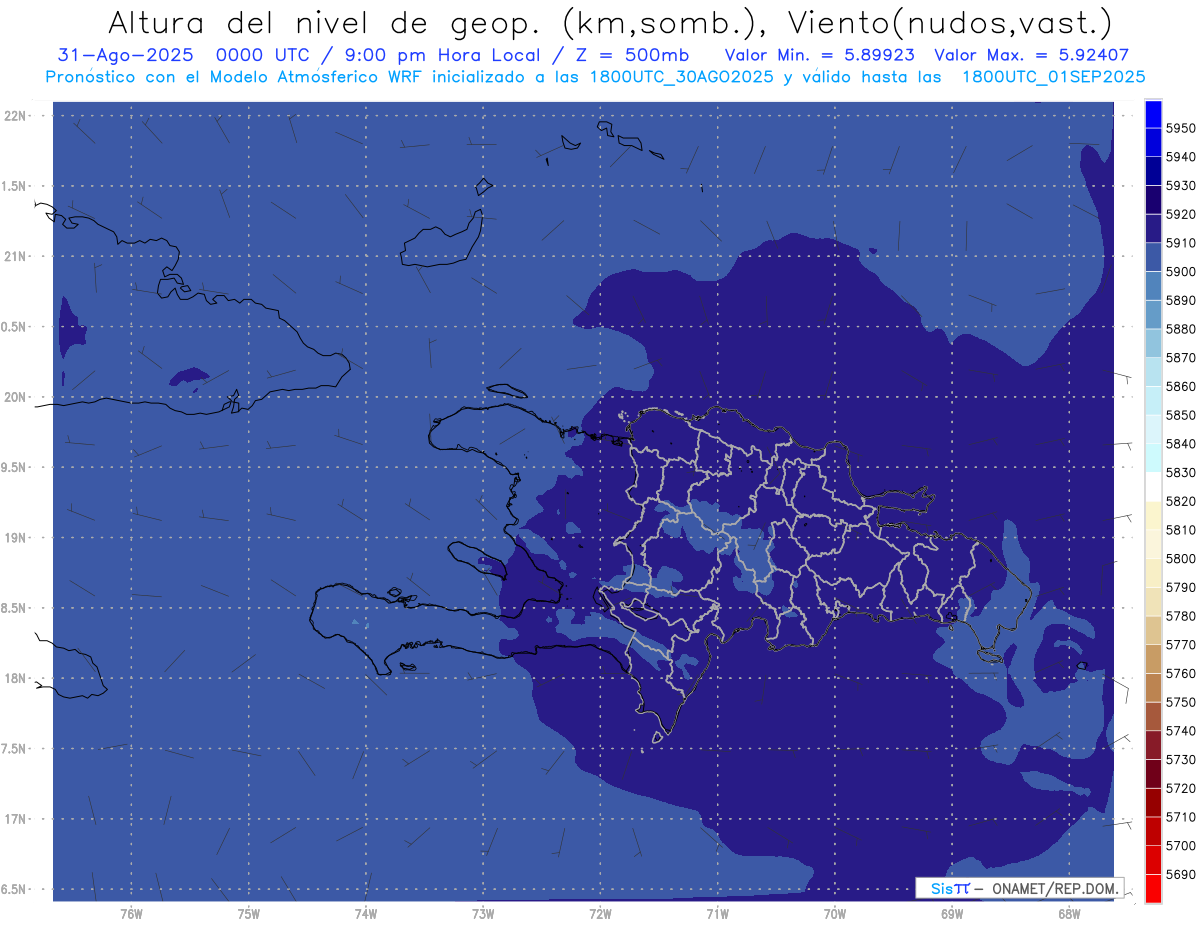Click the color bar label "5940"
Viewport: 1200px width, 927px height.
(1180, 157)
